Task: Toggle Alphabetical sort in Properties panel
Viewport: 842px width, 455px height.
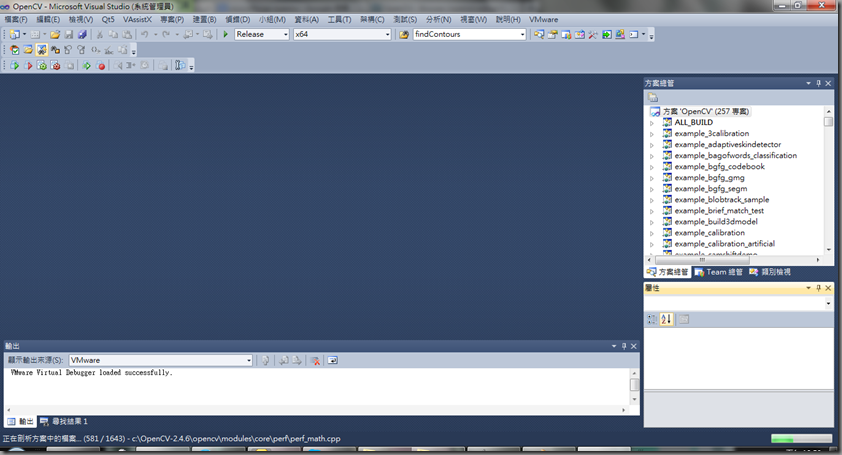Action: tap(666, 319)
